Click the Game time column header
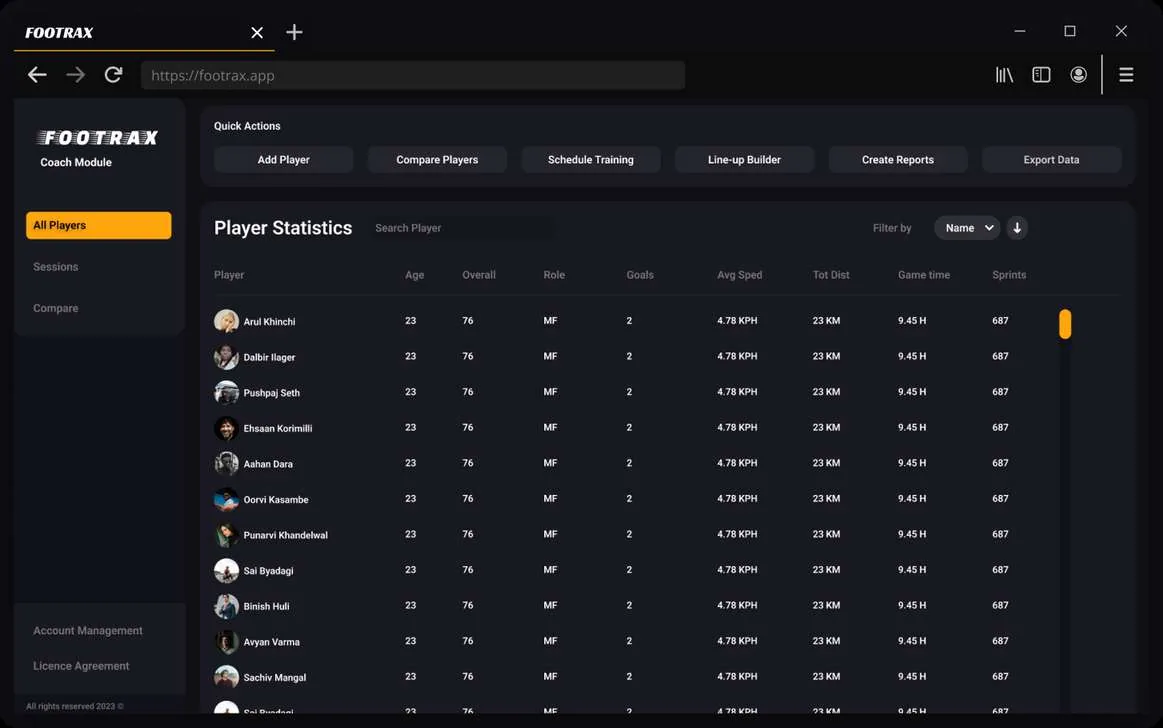1163x728 pixels. tap(923, 275)
